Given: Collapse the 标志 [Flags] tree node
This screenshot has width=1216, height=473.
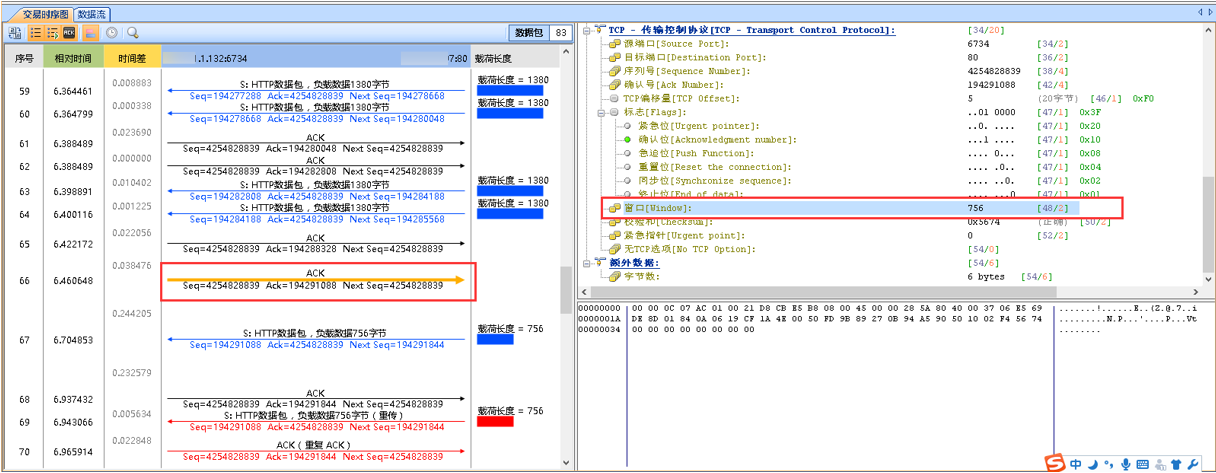Looking at the screenshot, I should pos(599,113).
